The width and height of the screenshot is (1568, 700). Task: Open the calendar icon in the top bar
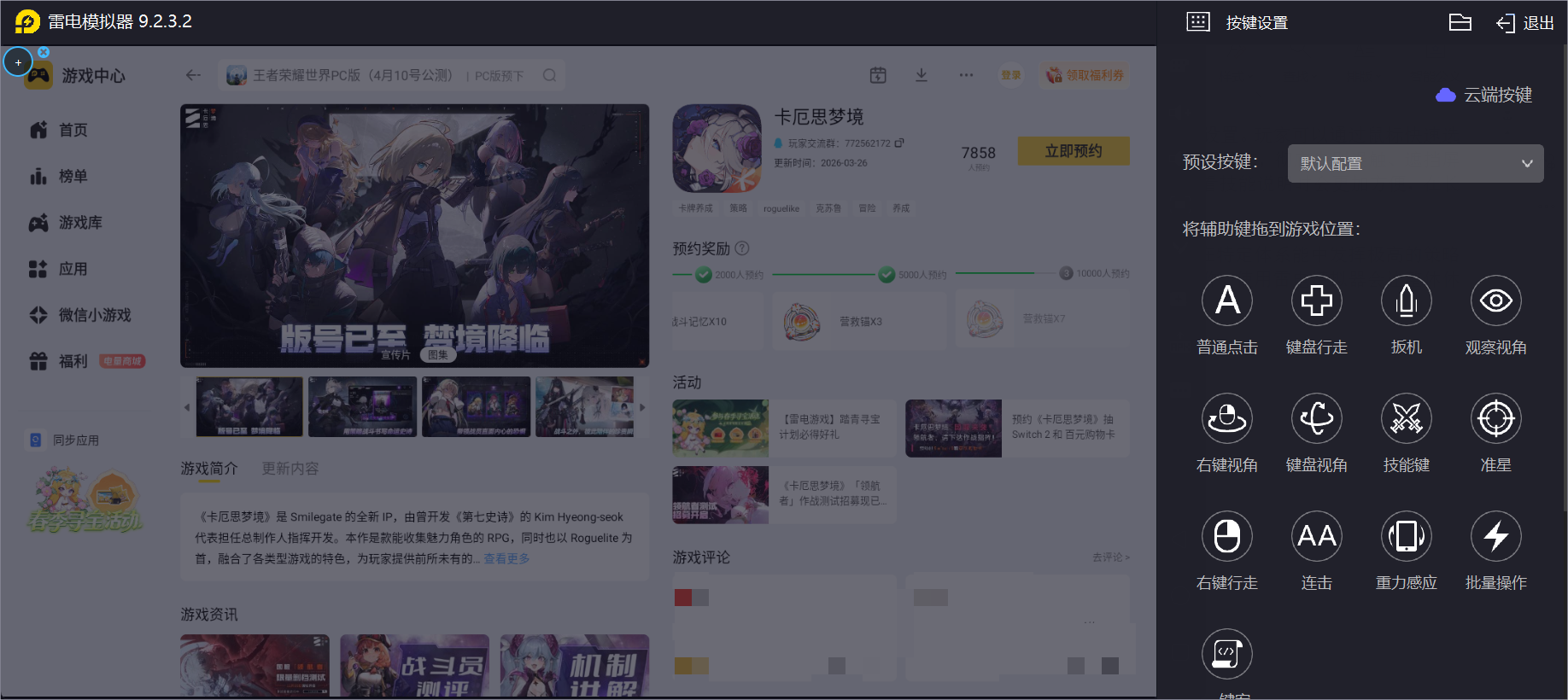coord(878,75)
